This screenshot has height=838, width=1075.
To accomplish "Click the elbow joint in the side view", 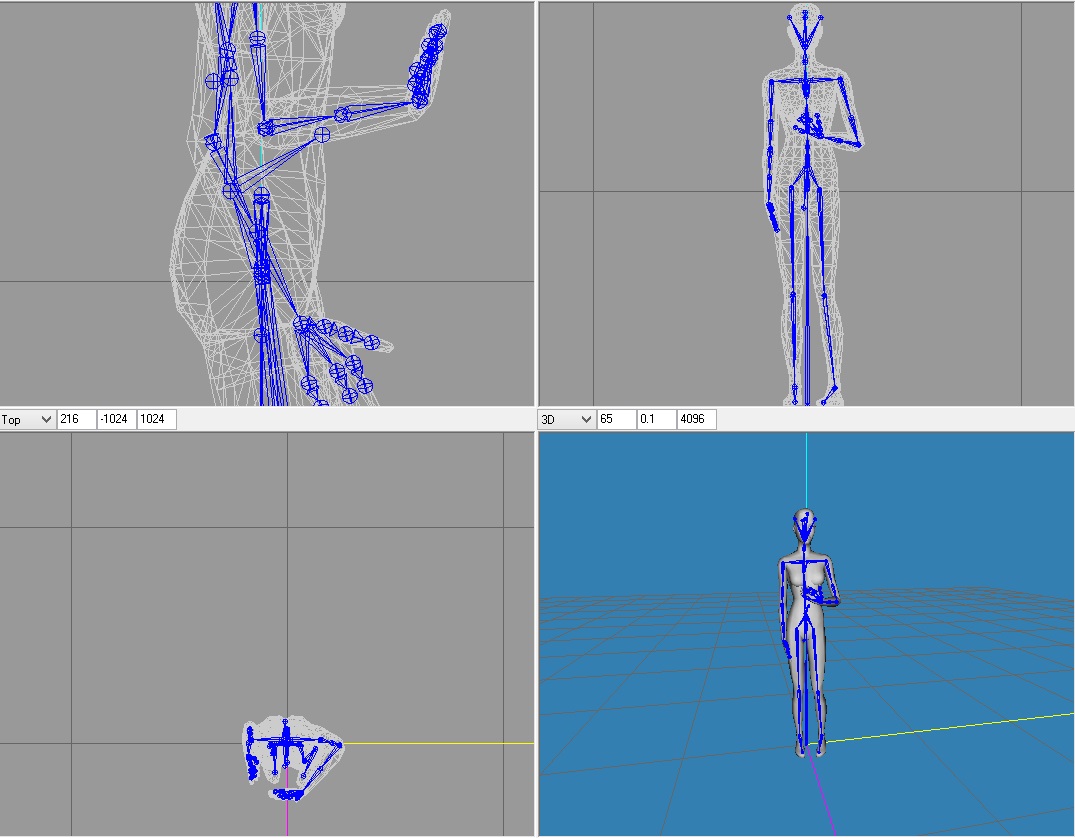I will pyautogui.click(x=265, y=128).
